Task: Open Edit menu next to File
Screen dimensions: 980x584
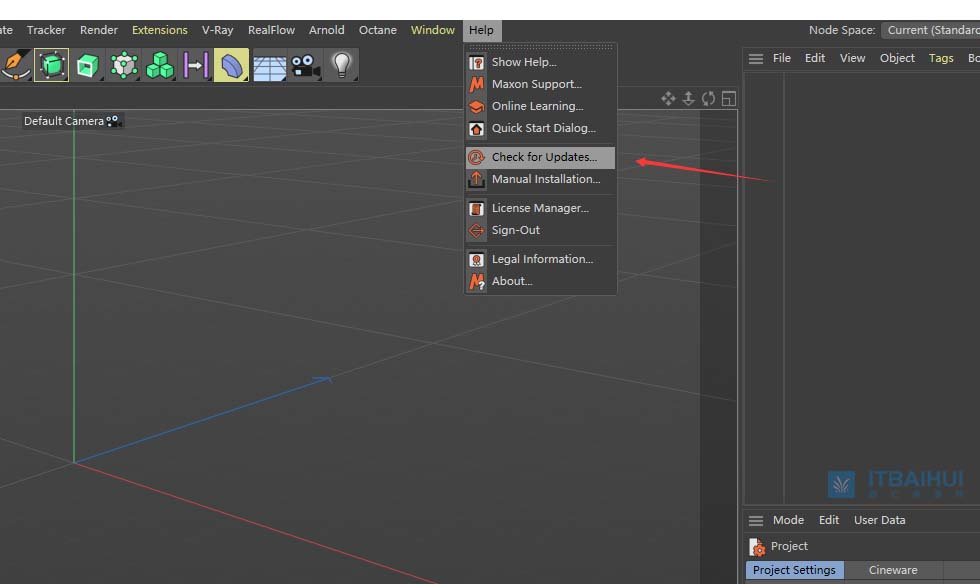Action: [x=815, y=58]
